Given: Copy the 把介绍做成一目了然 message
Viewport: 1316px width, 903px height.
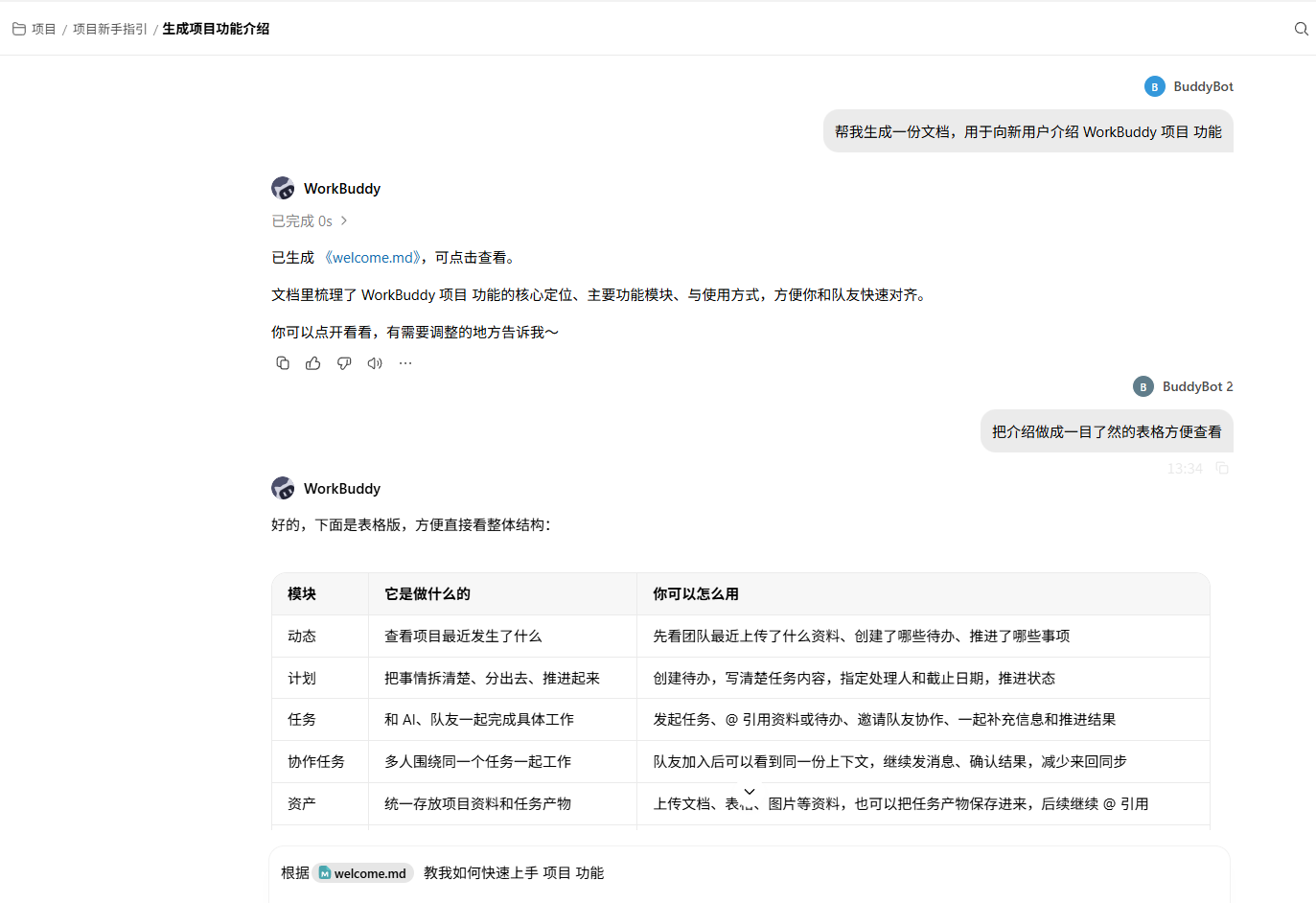Looking at the screenshot, I should point(1222,469).
